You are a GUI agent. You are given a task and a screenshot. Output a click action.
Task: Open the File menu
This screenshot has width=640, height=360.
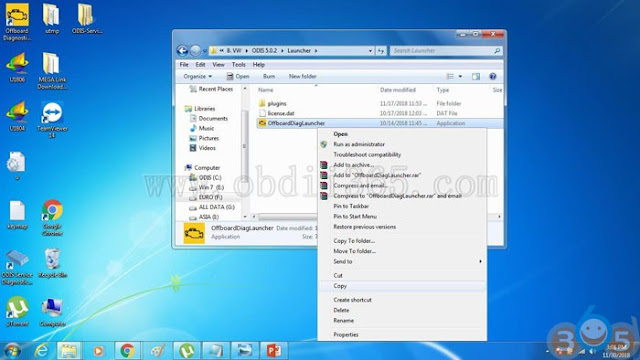pyautogui.click(x=184, y=64)
